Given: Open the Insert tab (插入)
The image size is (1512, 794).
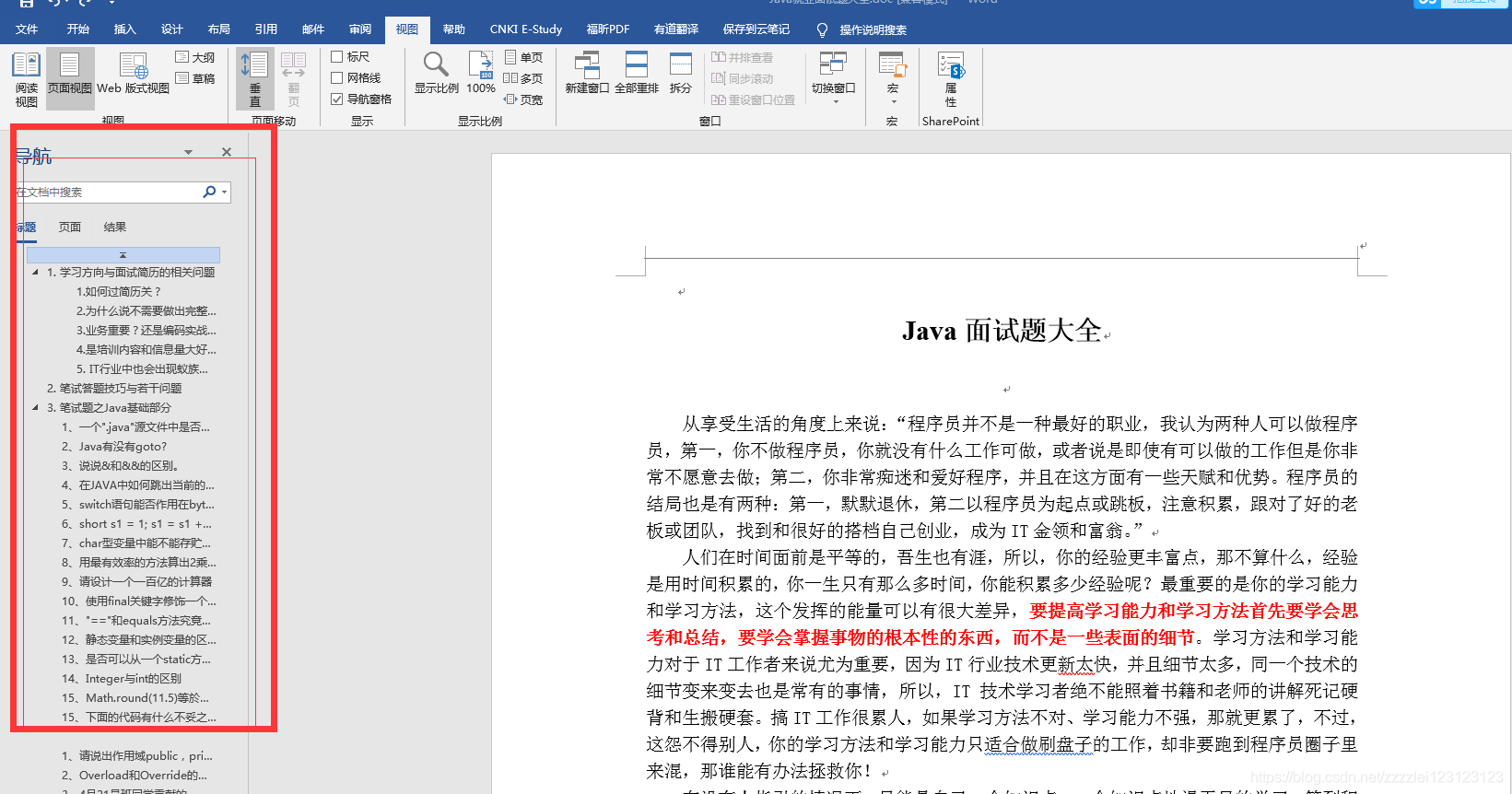Looking at the screenshot, I should (125, 29).
